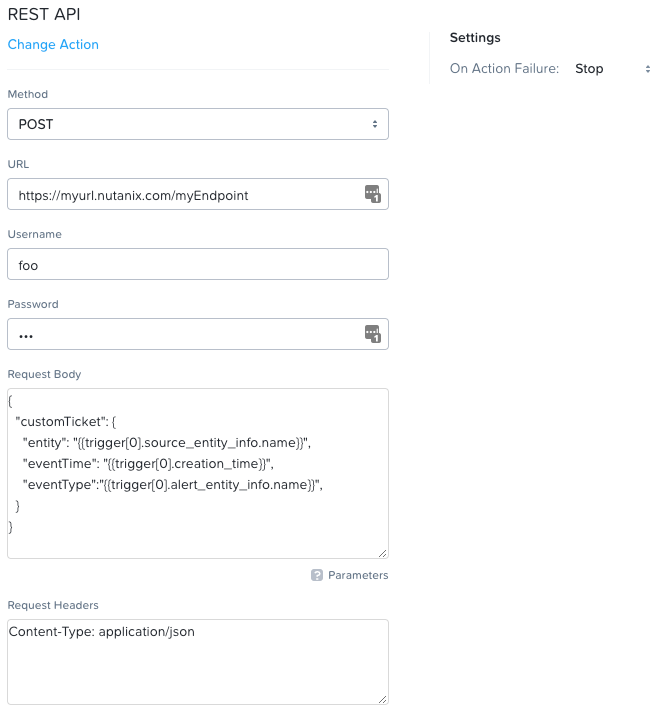This screenshot has height=713, width=655.
Task: Click the parameter icon in the URL field
Action: click(x=372, y=194)
